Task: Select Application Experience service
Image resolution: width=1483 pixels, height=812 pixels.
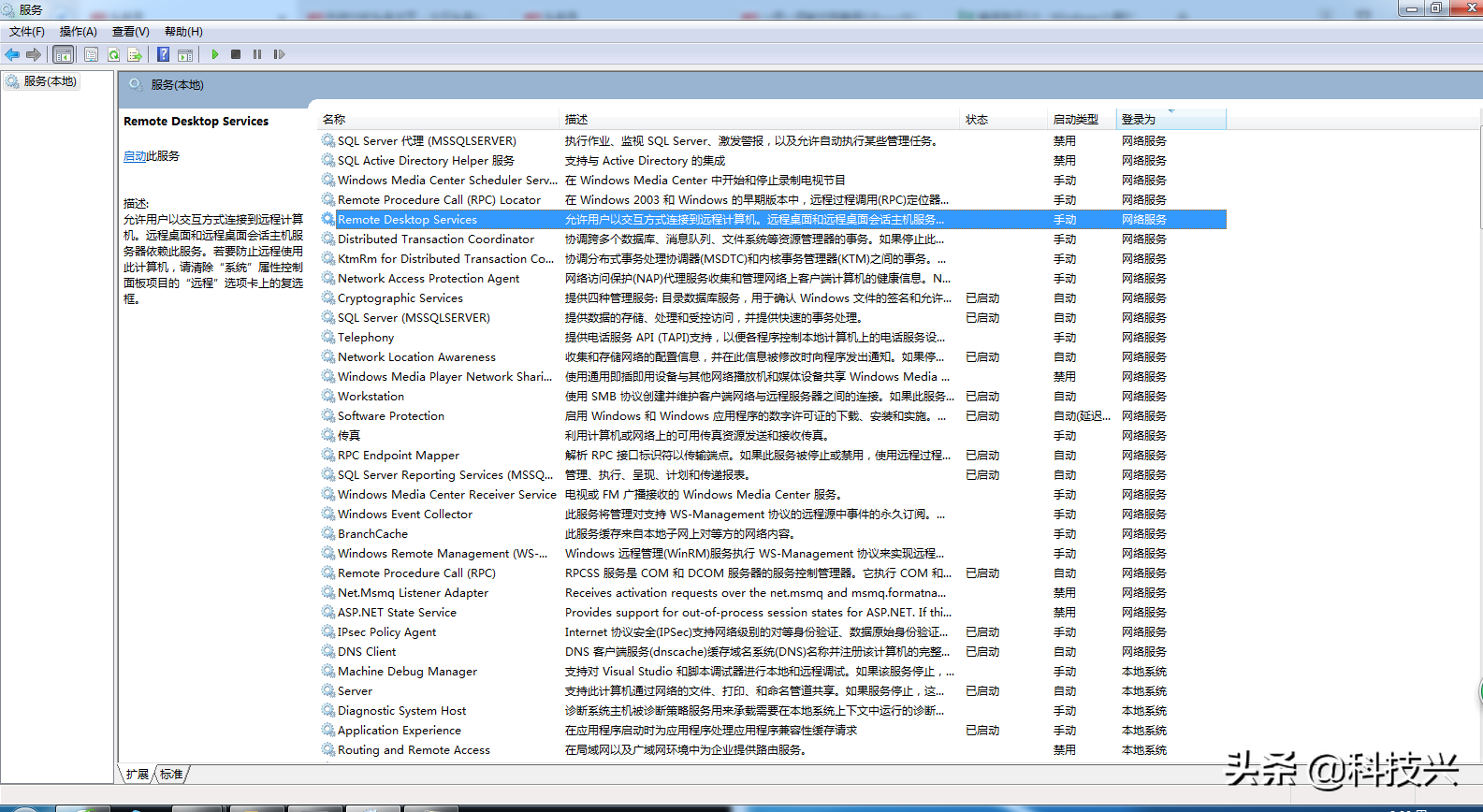Action: [x=773, y=730]
